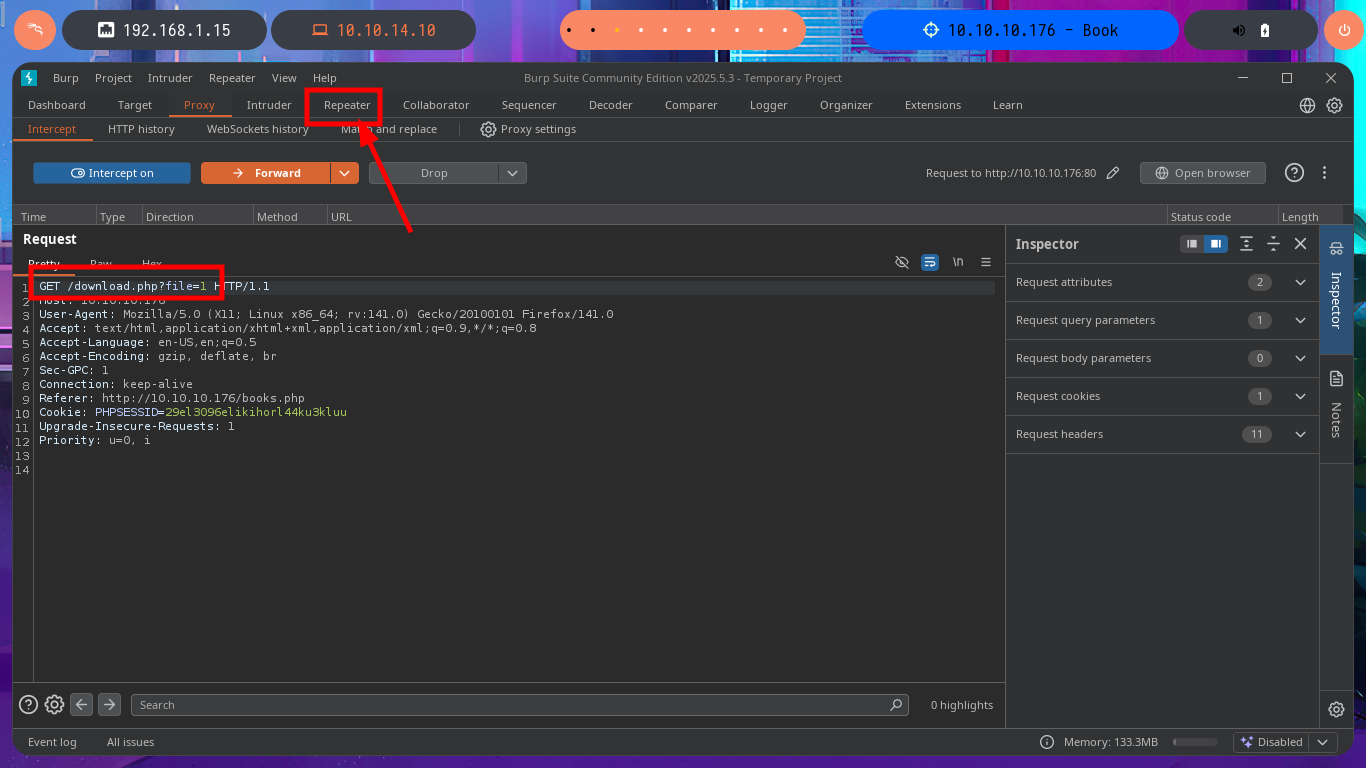Click the Event log link
Image resolution: width=1366 pixels, height=768 pixels.
coord(52,742)
